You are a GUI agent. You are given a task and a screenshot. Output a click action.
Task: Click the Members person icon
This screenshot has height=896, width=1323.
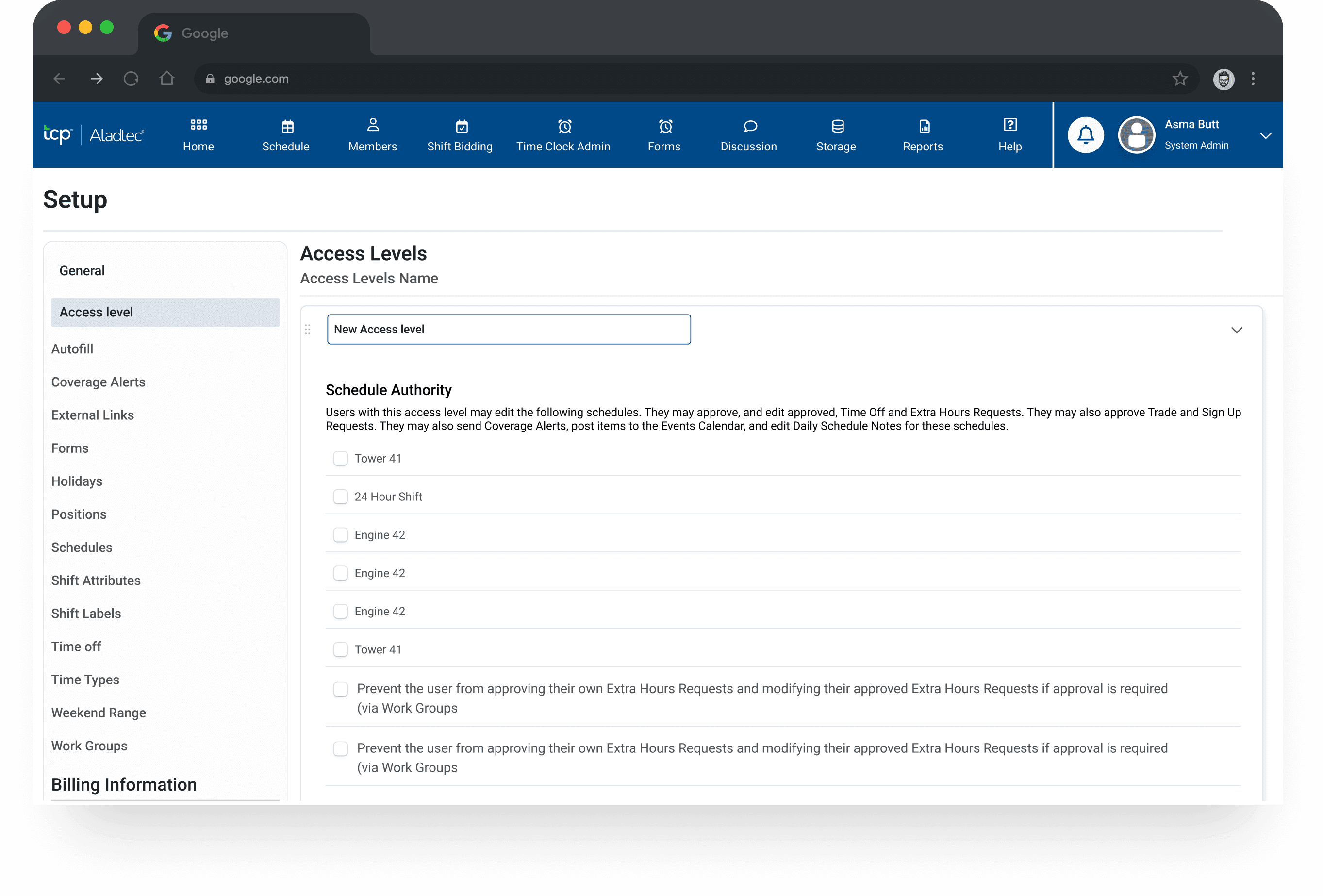pos(372,125)
